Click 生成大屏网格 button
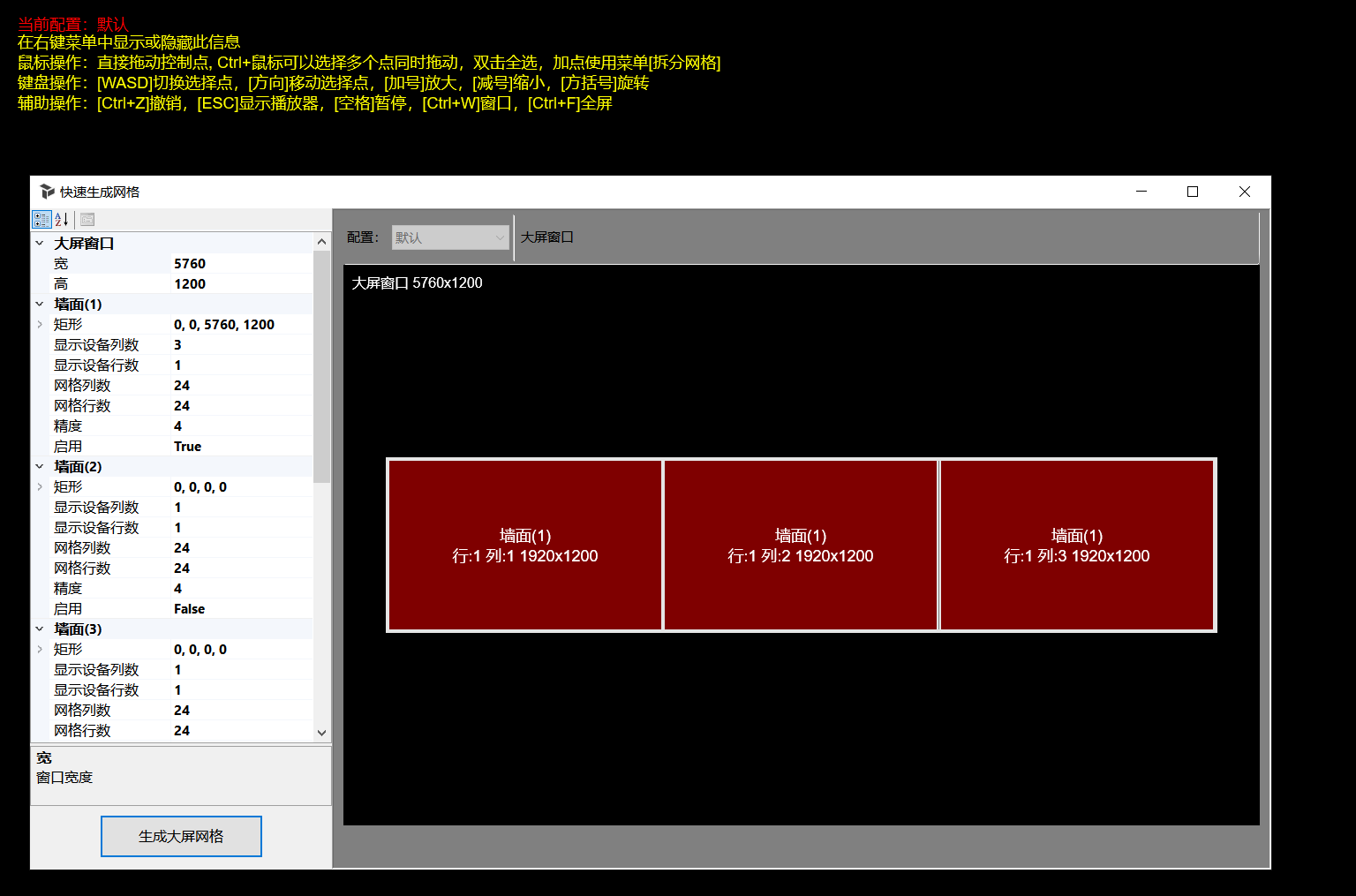The image size is (1356, 896). click(181, 836)
